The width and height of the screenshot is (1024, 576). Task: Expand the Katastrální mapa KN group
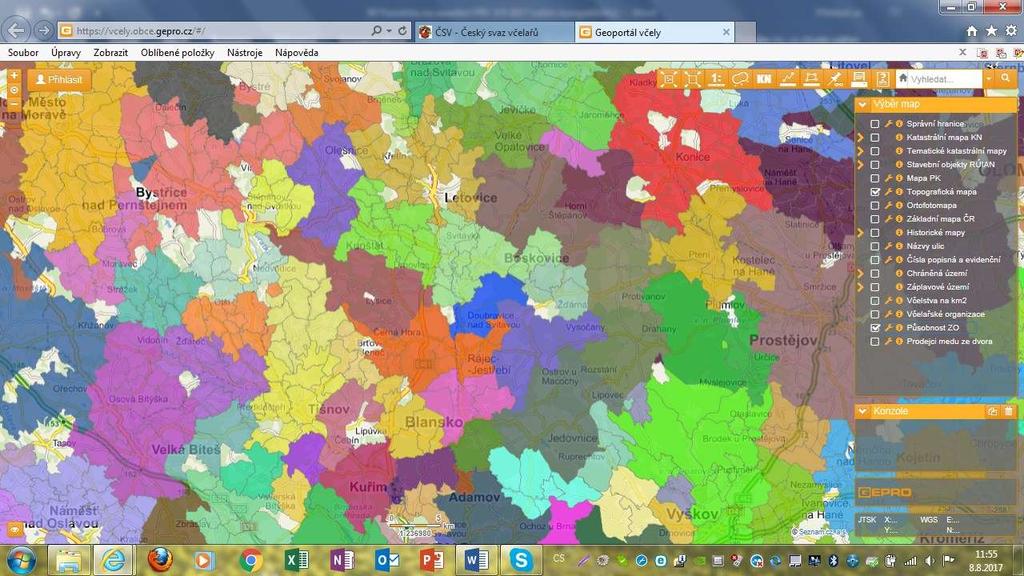point(861,138)
